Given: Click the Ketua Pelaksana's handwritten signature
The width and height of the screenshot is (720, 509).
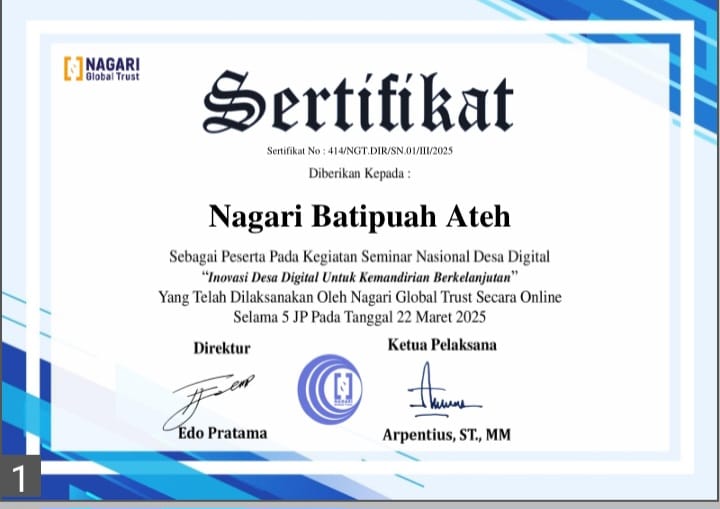Looking at the screenshot, I should (441, 393).
